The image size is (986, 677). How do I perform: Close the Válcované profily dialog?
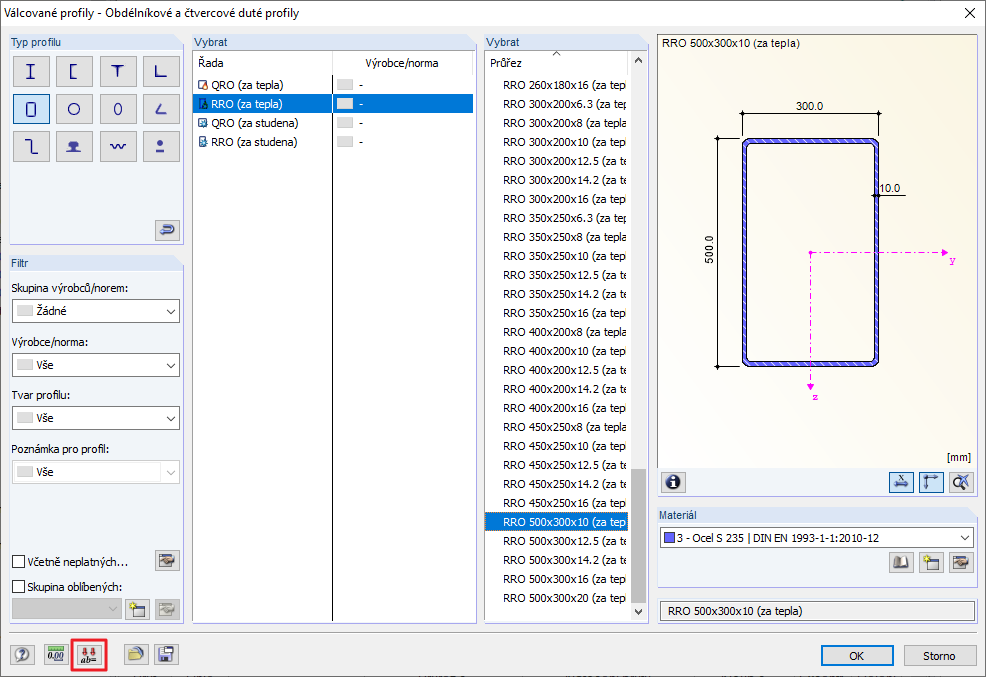click(x=970, y=13)
